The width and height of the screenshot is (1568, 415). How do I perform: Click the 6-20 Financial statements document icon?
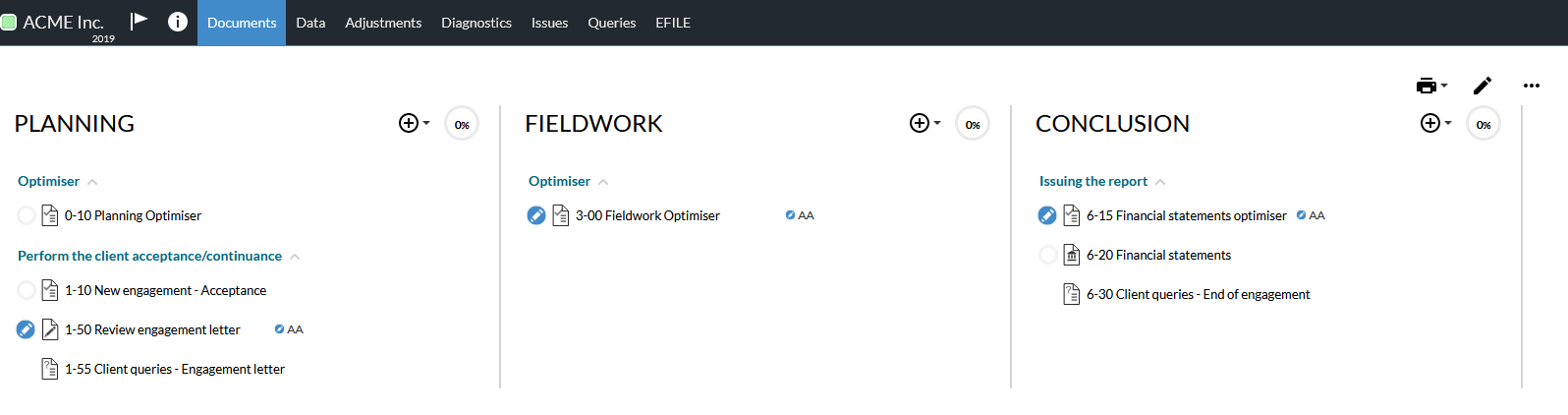tap(1072, 255)
